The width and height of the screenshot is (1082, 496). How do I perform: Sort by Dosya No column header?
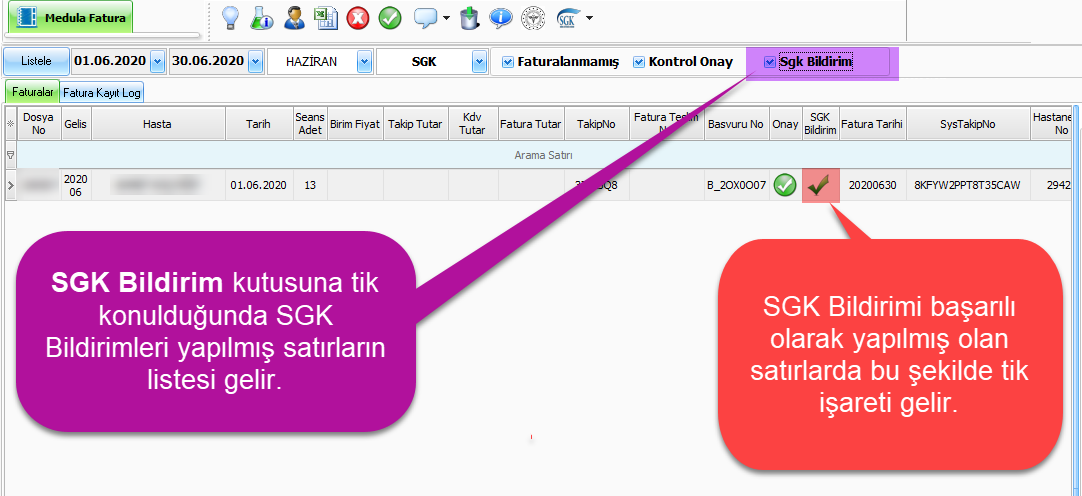[x=39, y=124]
